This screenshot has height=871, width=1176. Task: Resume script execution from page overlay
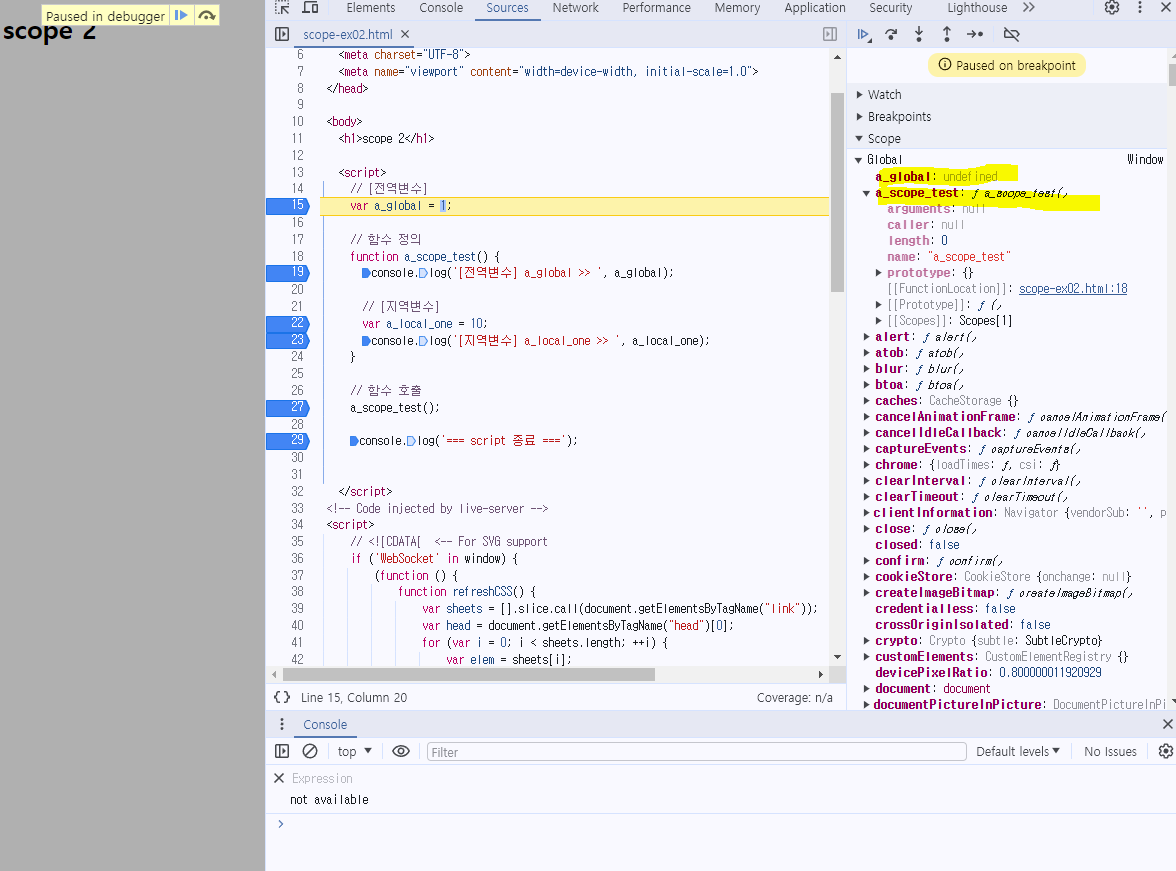click(x=181, y=15)
